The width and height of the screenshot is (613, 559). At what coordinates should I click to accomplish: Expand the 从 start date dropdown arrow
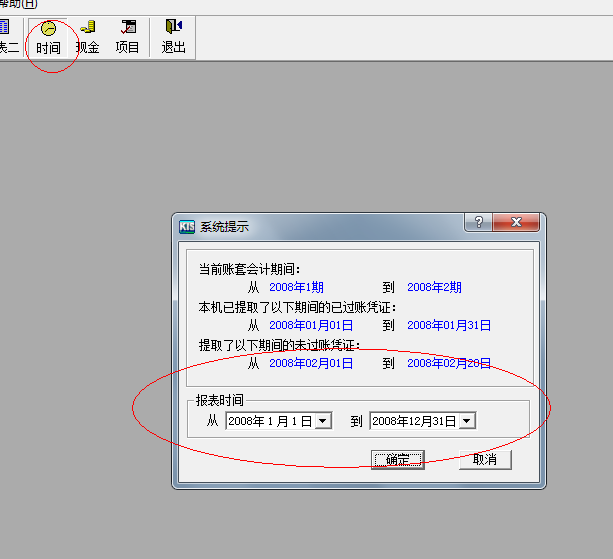point(323,422)
